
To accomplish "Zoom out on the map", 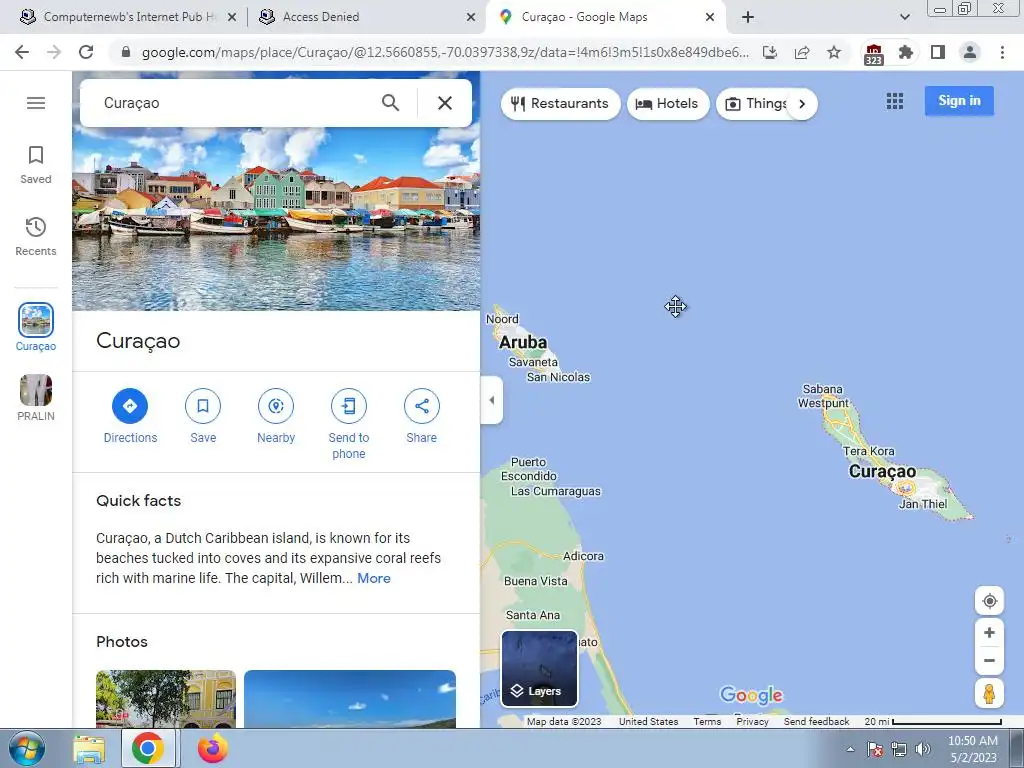I will pos(989,660).
